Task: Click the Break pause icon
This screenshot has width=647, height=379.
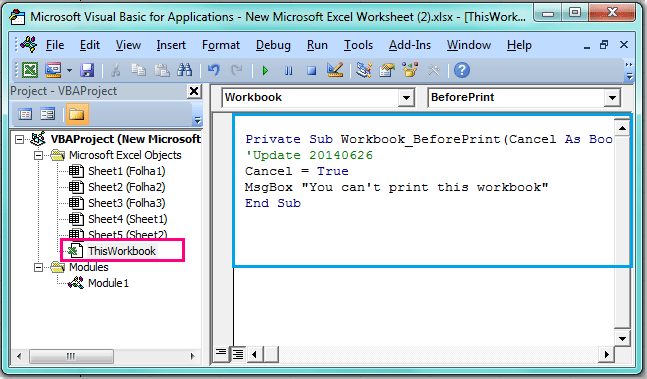Action: (288, 71)
